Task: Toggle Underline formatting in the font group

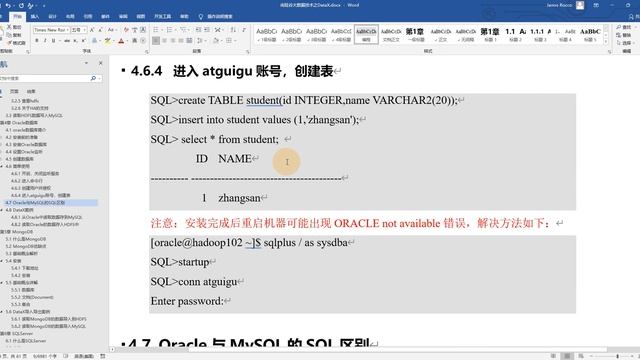Action: (x=53, y=41)
